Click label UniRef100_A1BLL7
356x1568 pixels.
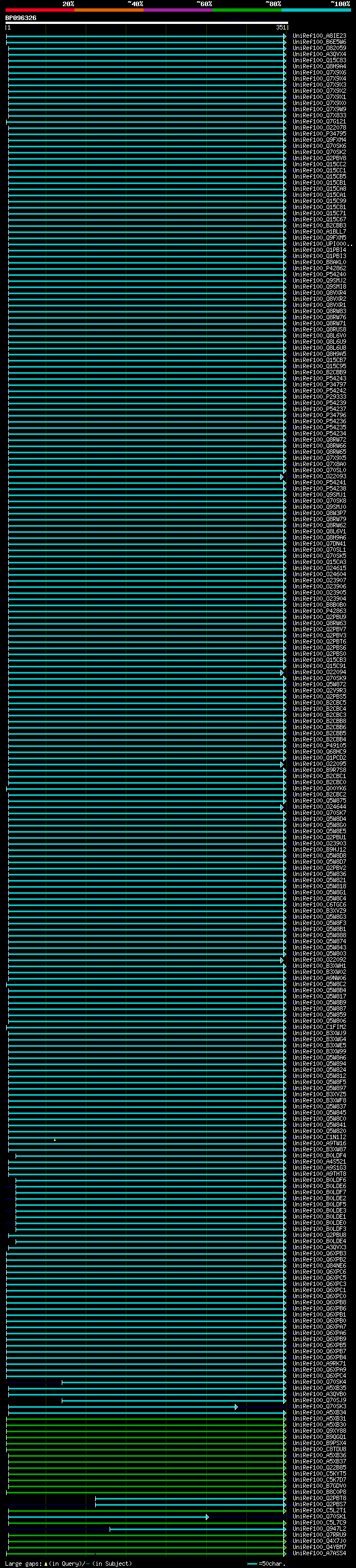(x=319, y=231)
